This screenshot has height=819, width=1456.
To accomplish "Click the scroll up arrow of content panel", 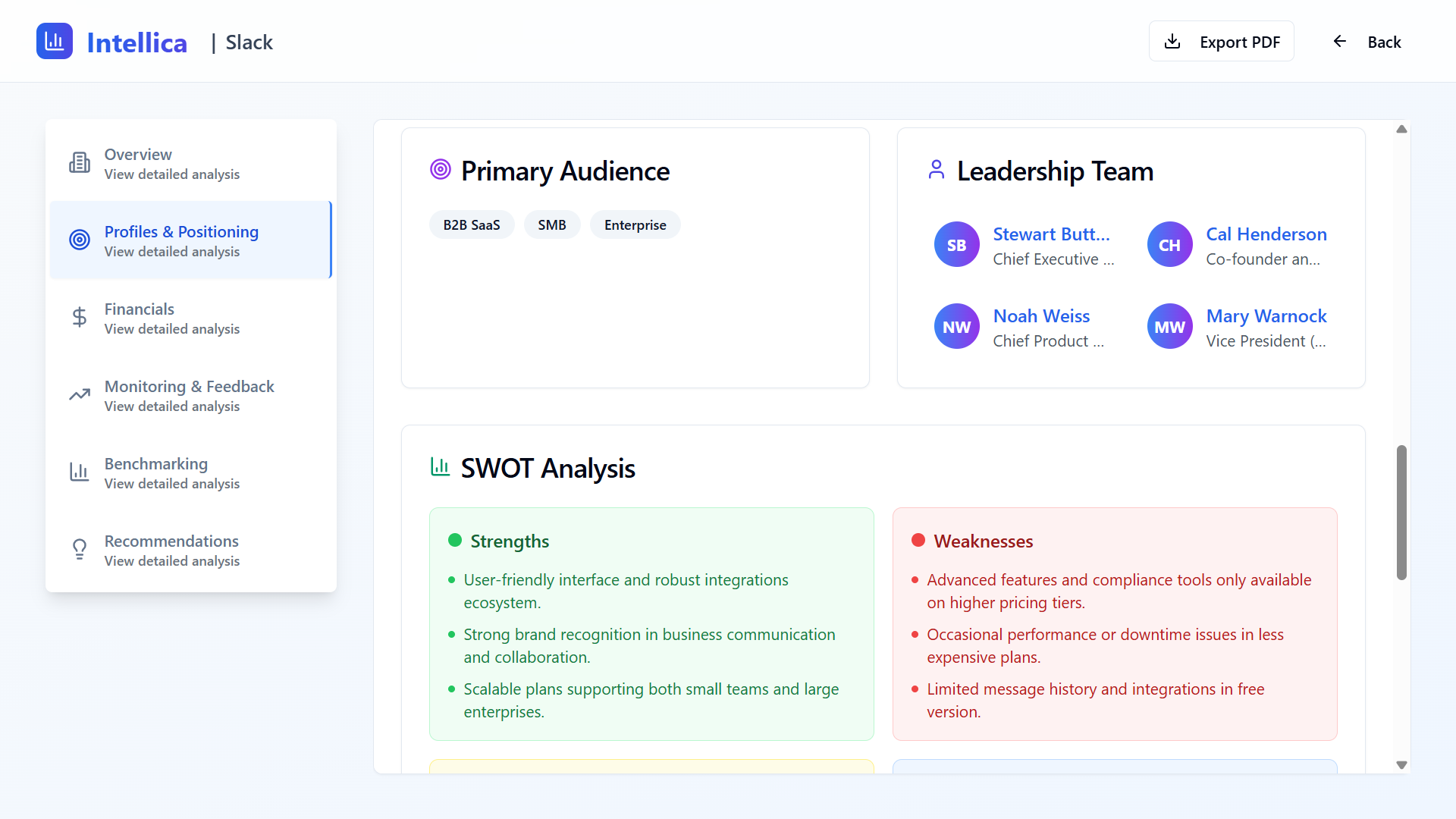I will 1401,130.
